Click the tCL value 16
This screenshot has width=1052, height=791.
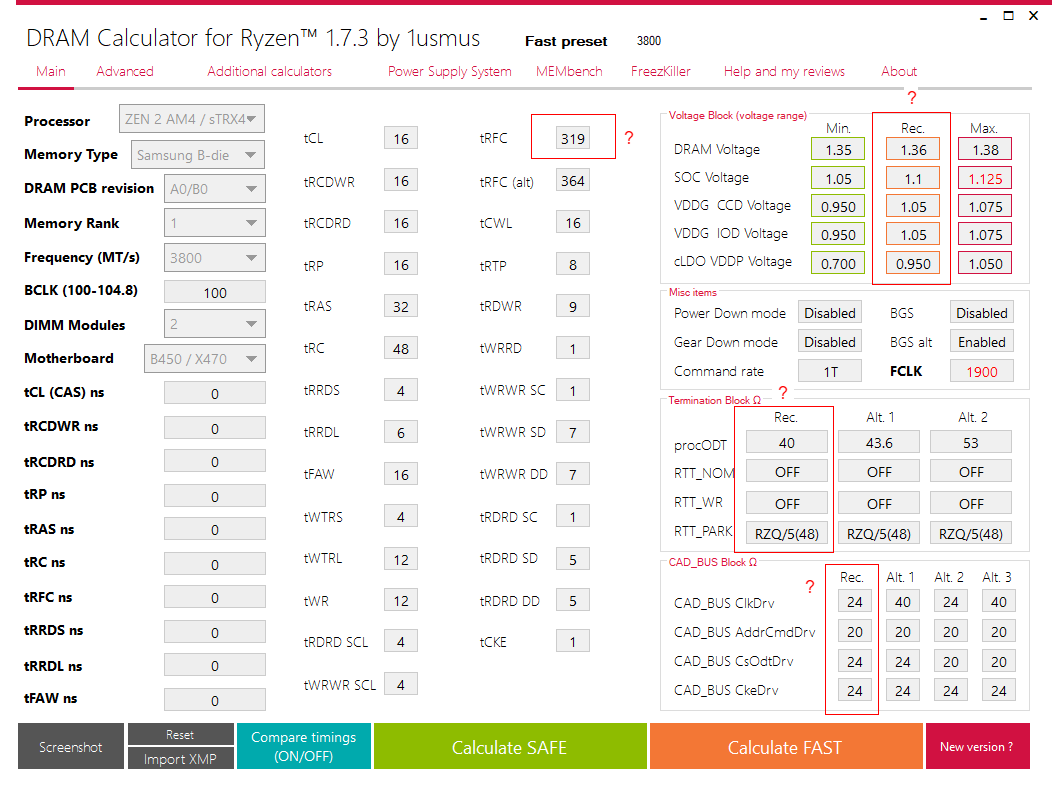[401, 138]
